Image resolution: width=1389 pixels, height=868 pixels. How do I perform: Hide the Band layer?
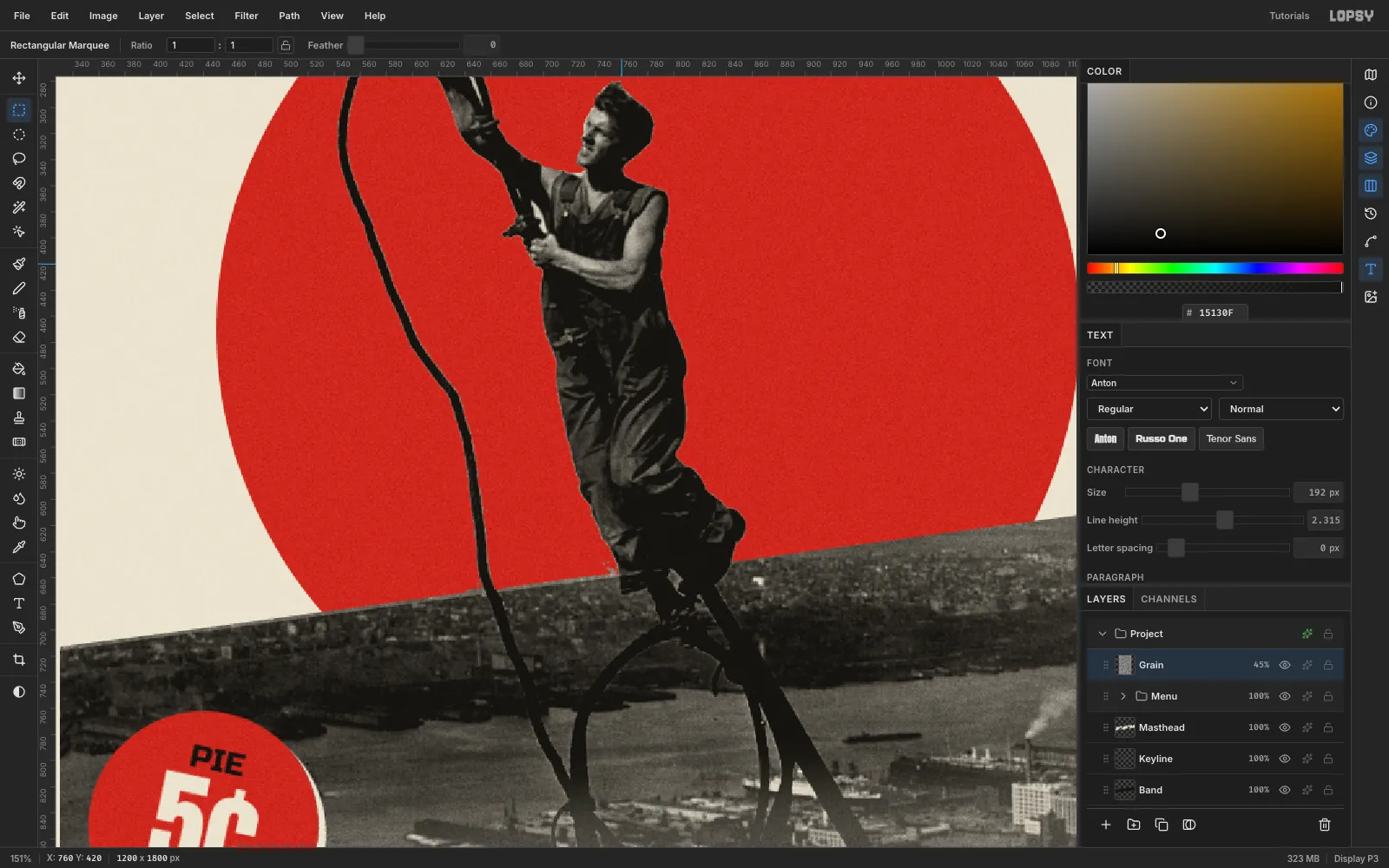pos(1285,790)
